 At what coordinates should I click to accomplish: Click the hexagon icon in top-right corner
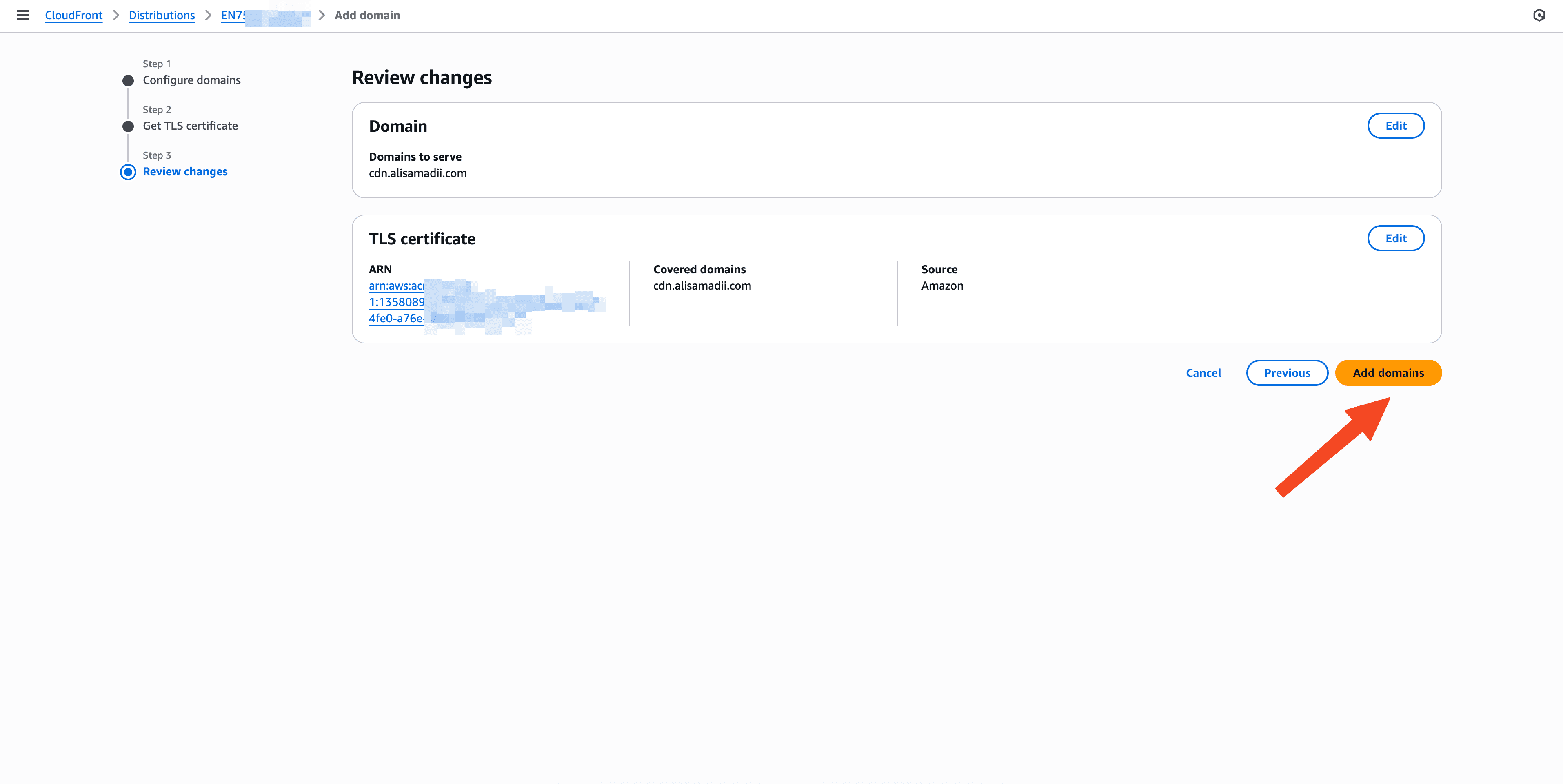1539,15
